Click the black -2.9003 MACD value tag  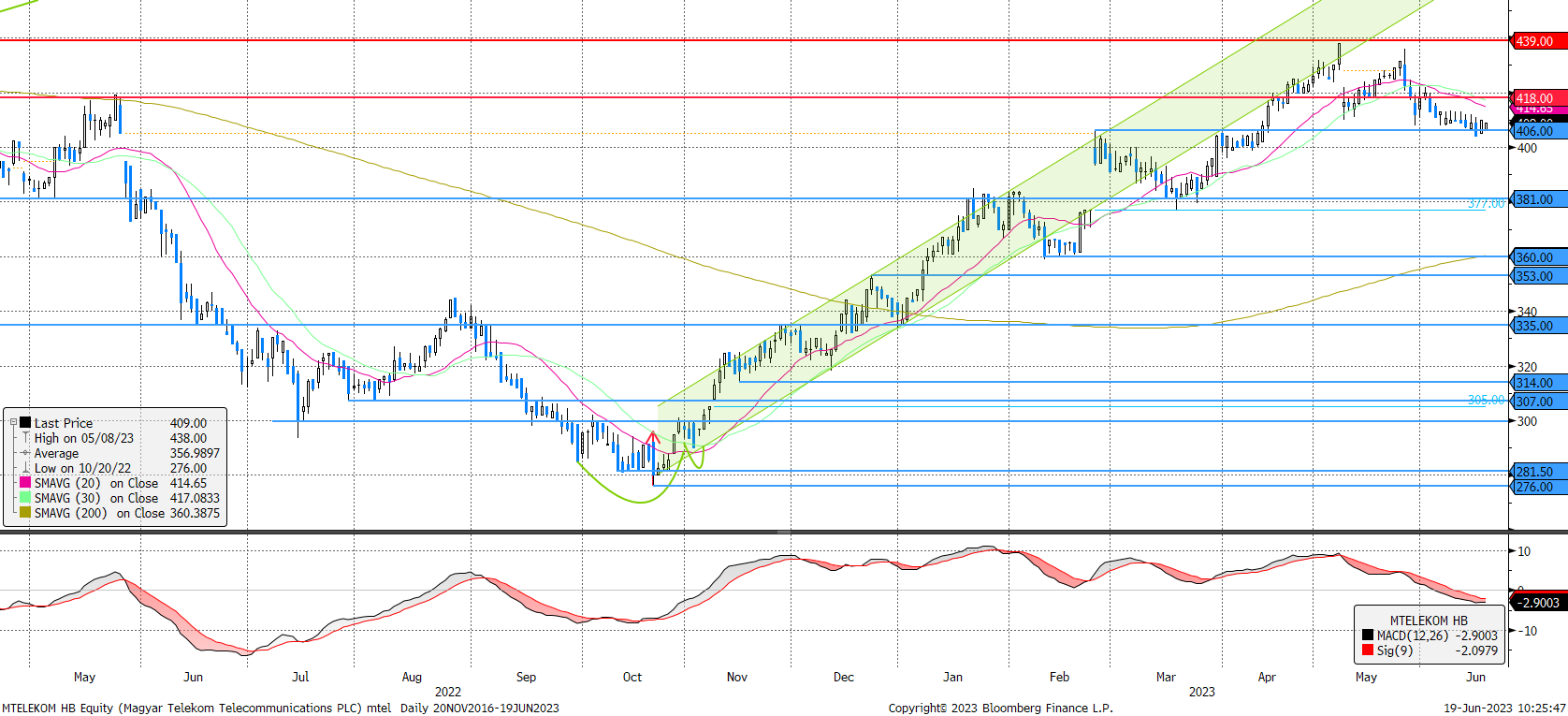(x=1539, y=603)
